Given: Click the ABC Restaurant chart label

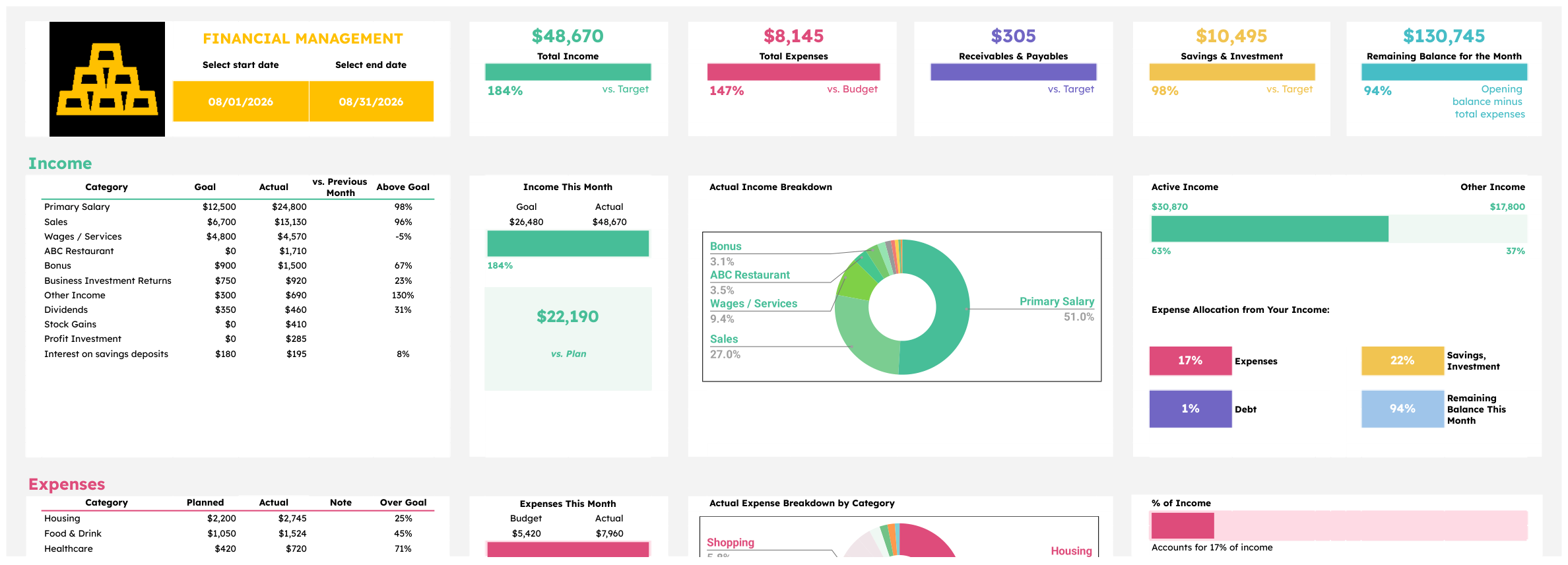Looking at the screenshot, I should (x=750, y=275).
